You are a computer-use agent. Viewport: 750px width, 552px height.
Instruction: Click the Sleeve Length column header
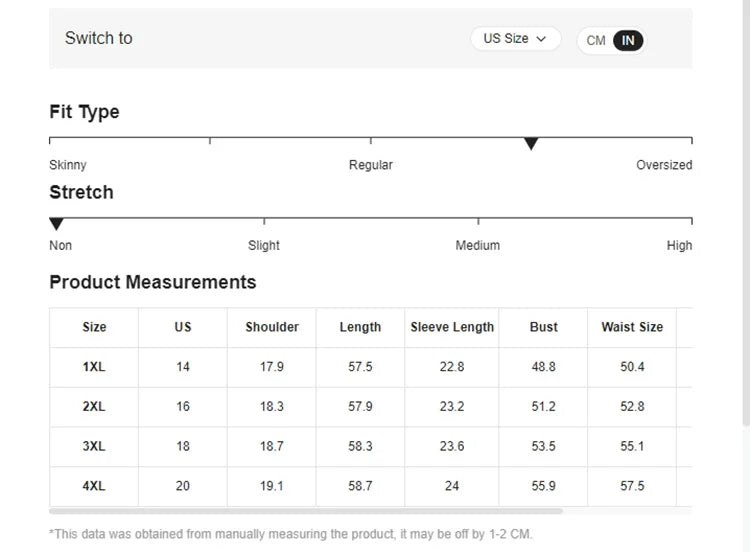point(452,327)
